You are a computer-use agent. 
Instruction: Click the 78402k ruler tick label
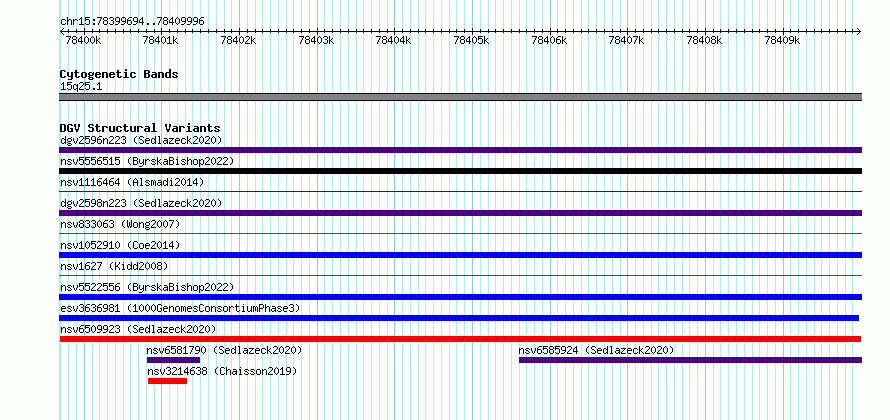pos(238,40)
